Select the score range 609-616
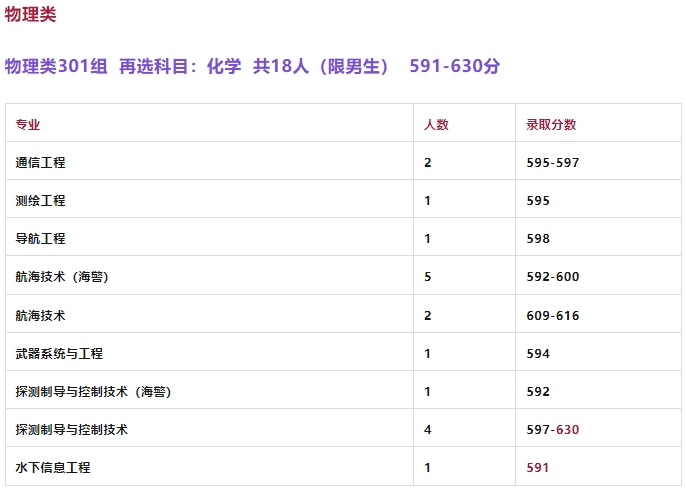Viewport: 686px width, 488px height. (552, 315)
